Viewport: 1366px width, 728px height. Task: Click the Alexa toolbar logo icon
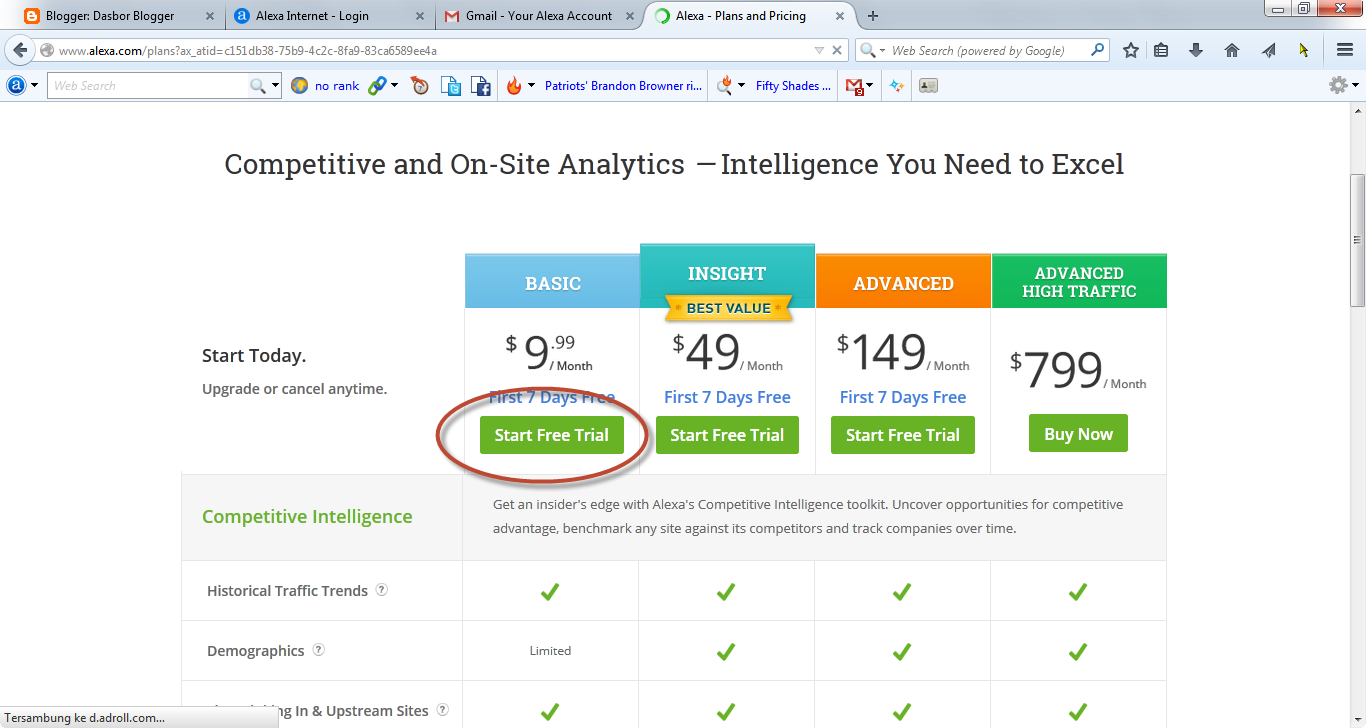[x=16, y=86]
